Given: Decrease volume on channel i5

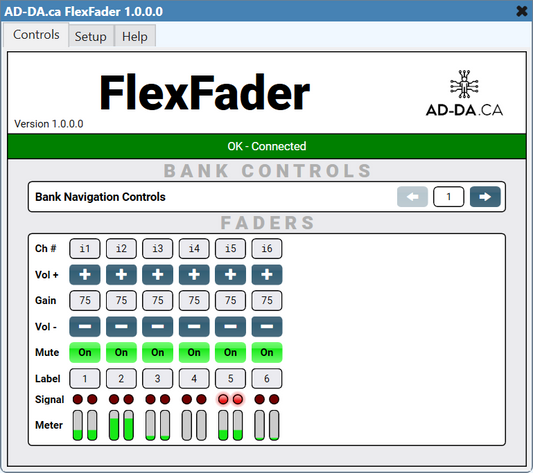Looking at the screenshot, I should coord(230,326).
